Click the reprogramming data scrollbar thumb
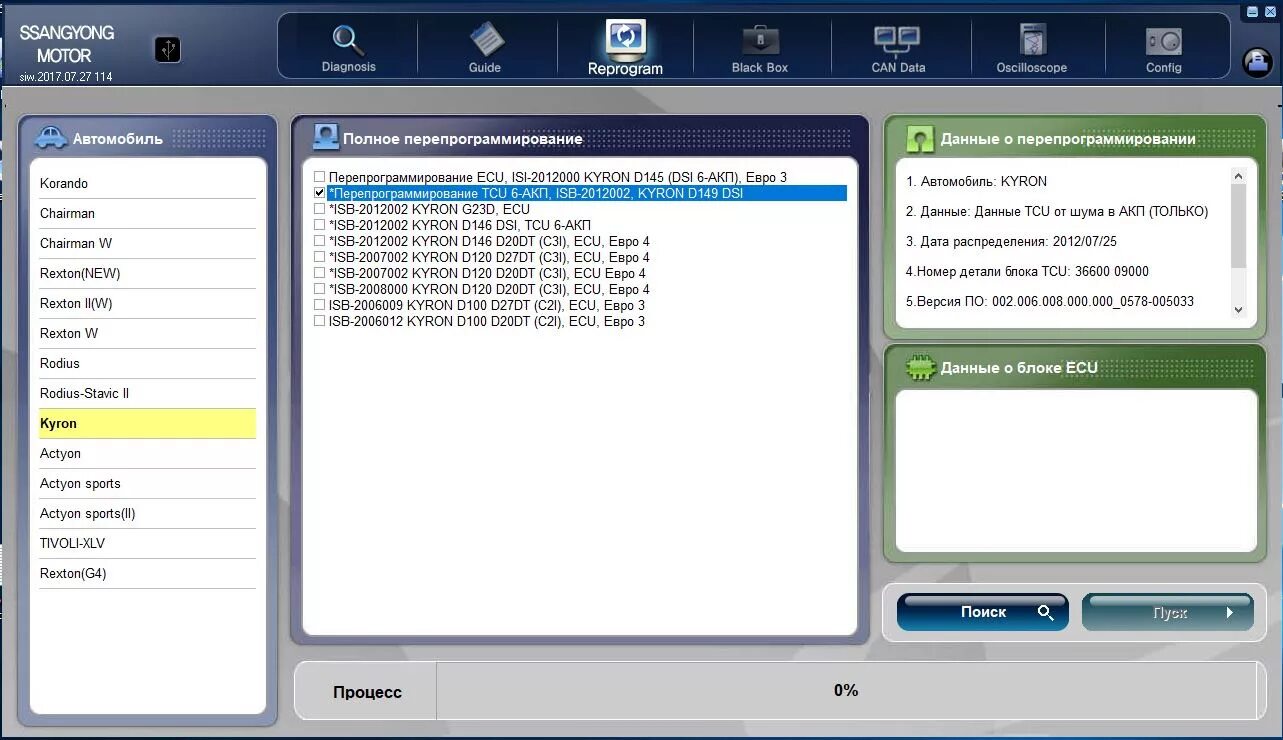1283x740 pixels. [1238, 225]
